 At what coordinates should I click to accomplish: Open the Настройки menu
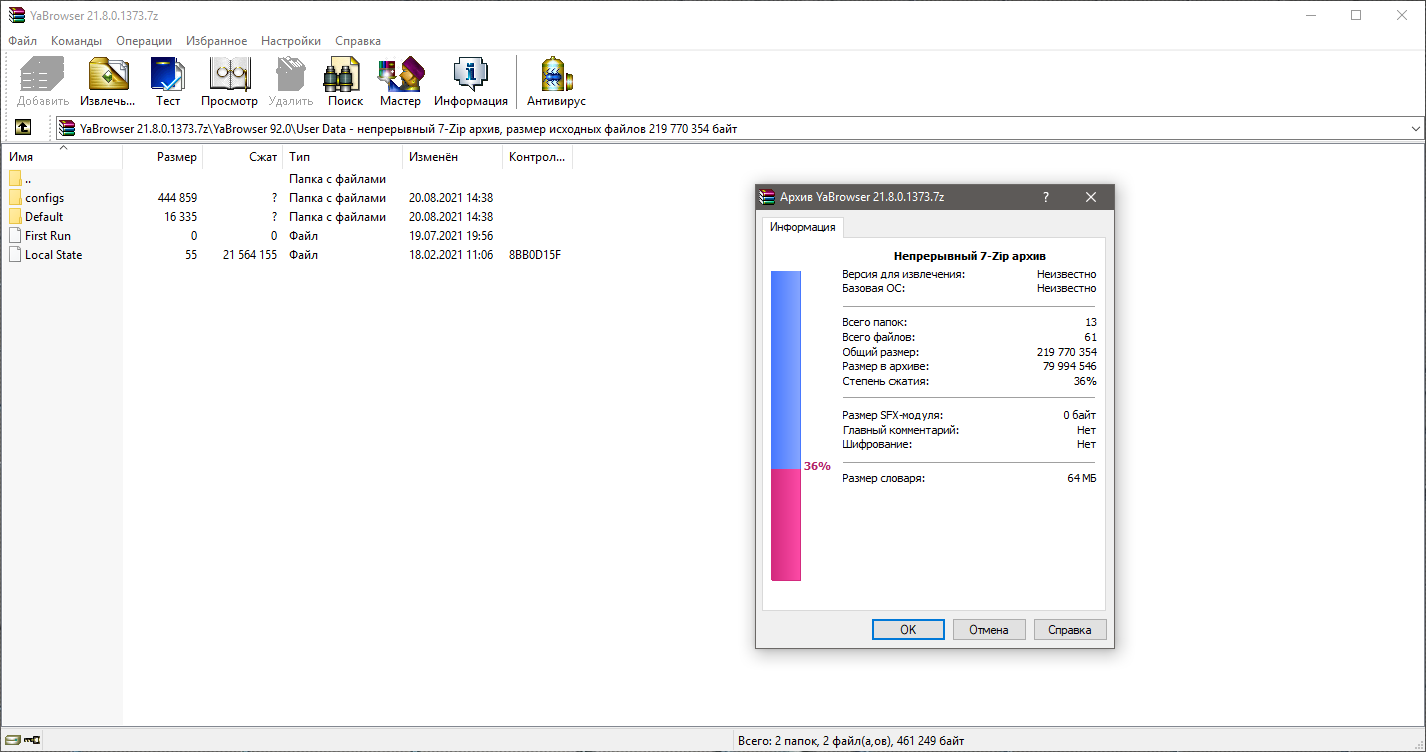tap(291, 41)
